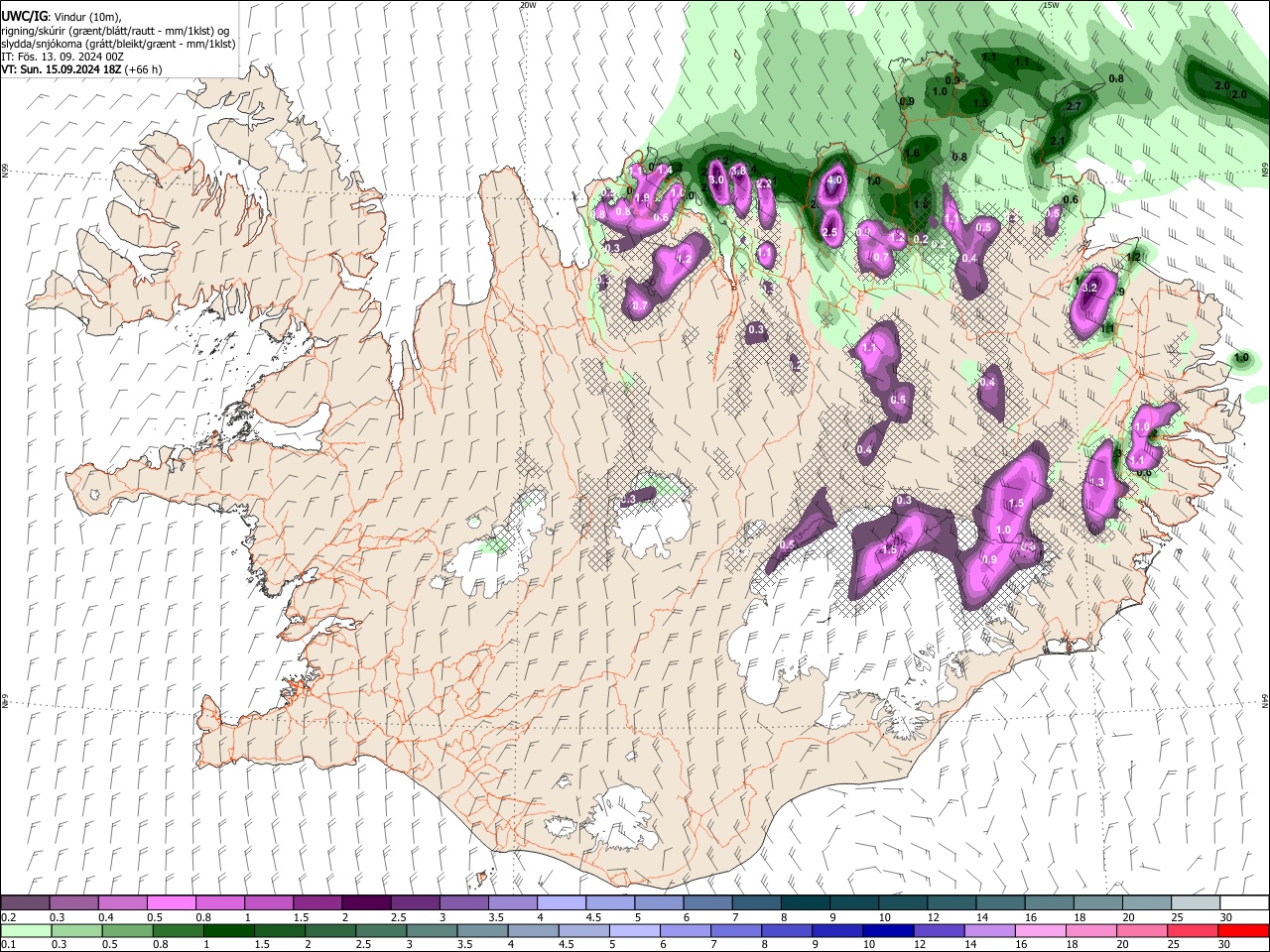This screenshot has width=1270, height=952.
Task: Click the 1.6 rain value label
Action: [x=913, y=153]
